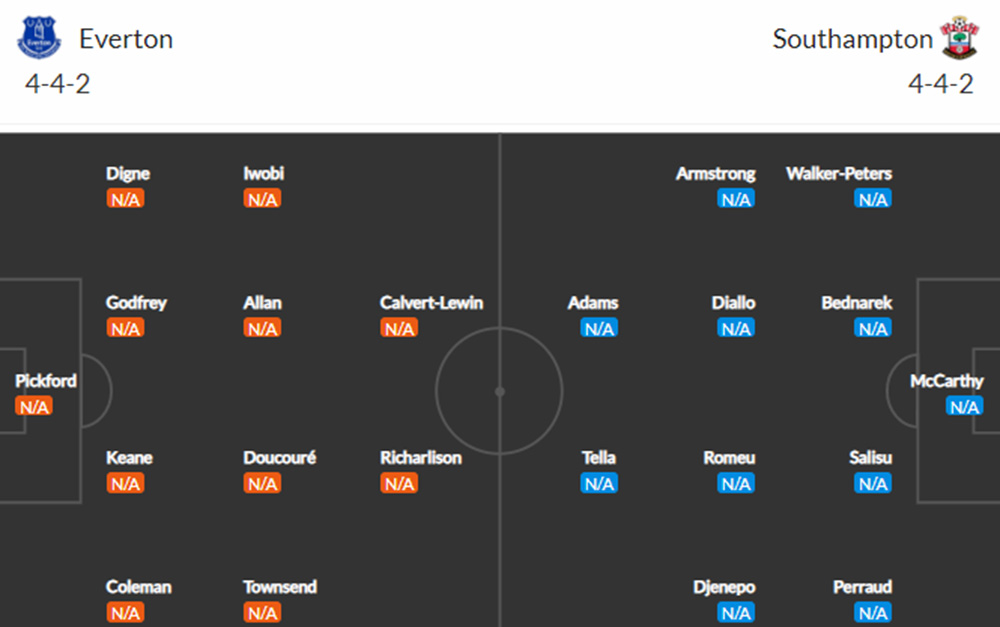View Doucouré's player details
This screenshot has height=627, width=1000.
pos(279,457)
